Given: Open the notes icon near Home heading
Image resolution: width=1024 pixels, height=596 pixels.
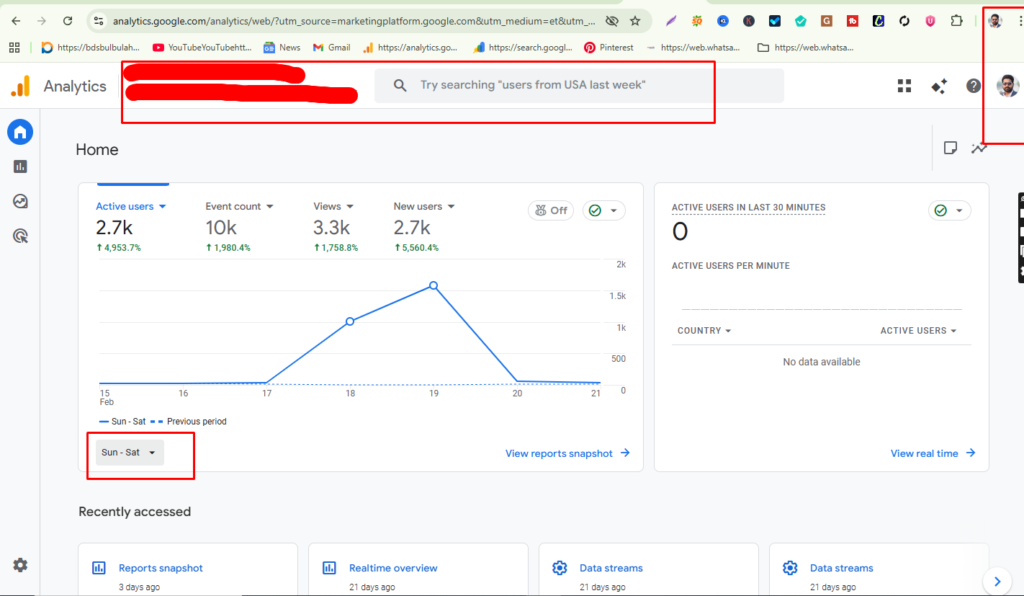Looking at the screenshot, I should 950,147.
